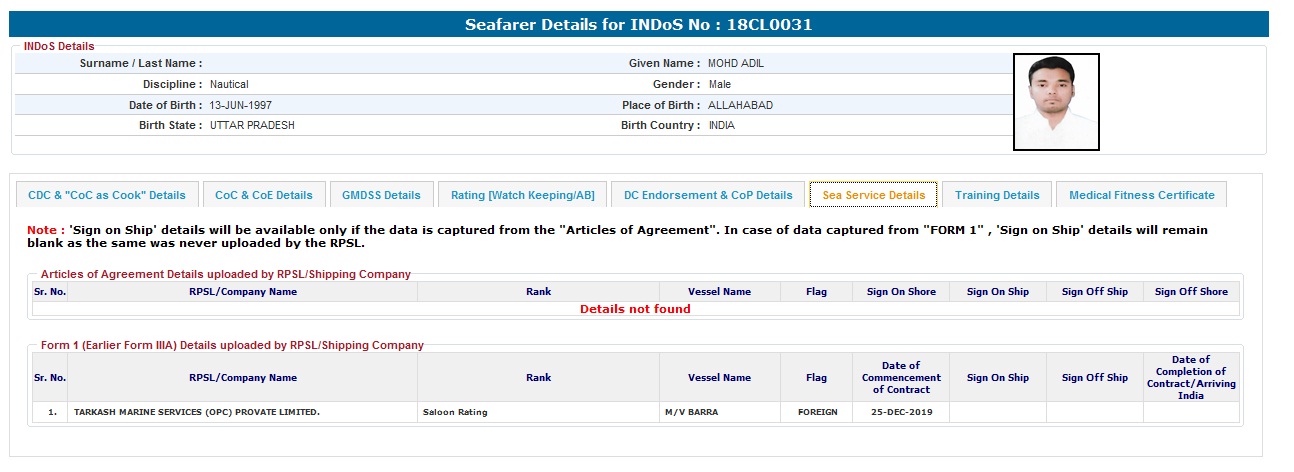Click the 25-DEC-2019 commencement date cell
The image size is (1294, 472).
(900, 412)
